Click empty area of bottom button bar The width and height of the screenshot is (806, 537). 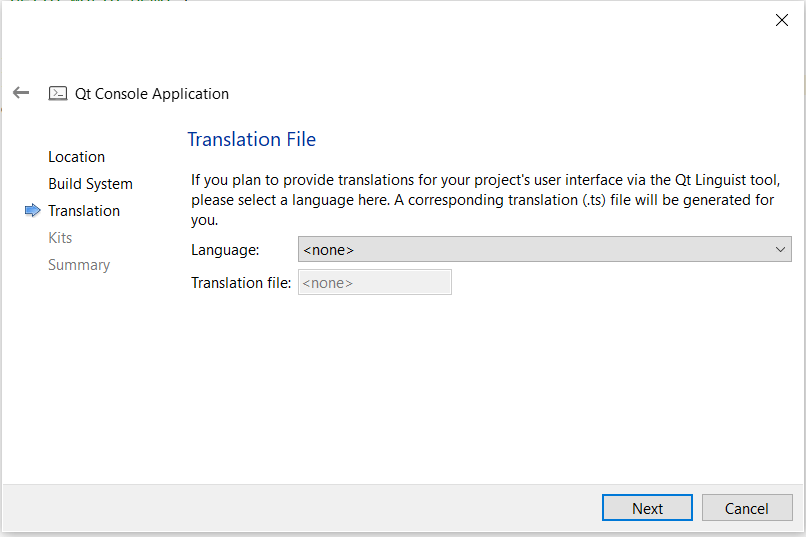pos(300,508)
